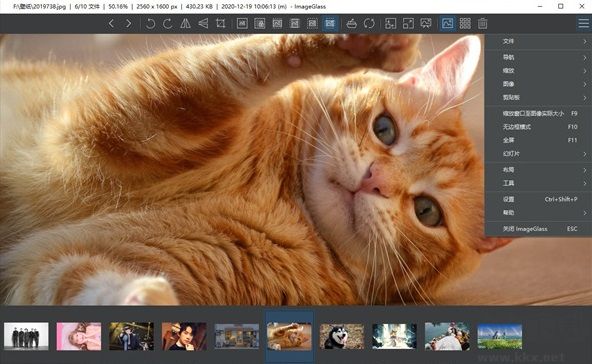Open the third thumbnail with dark yellow scene
The image size is (592, 364).
(x=131, y=336)
